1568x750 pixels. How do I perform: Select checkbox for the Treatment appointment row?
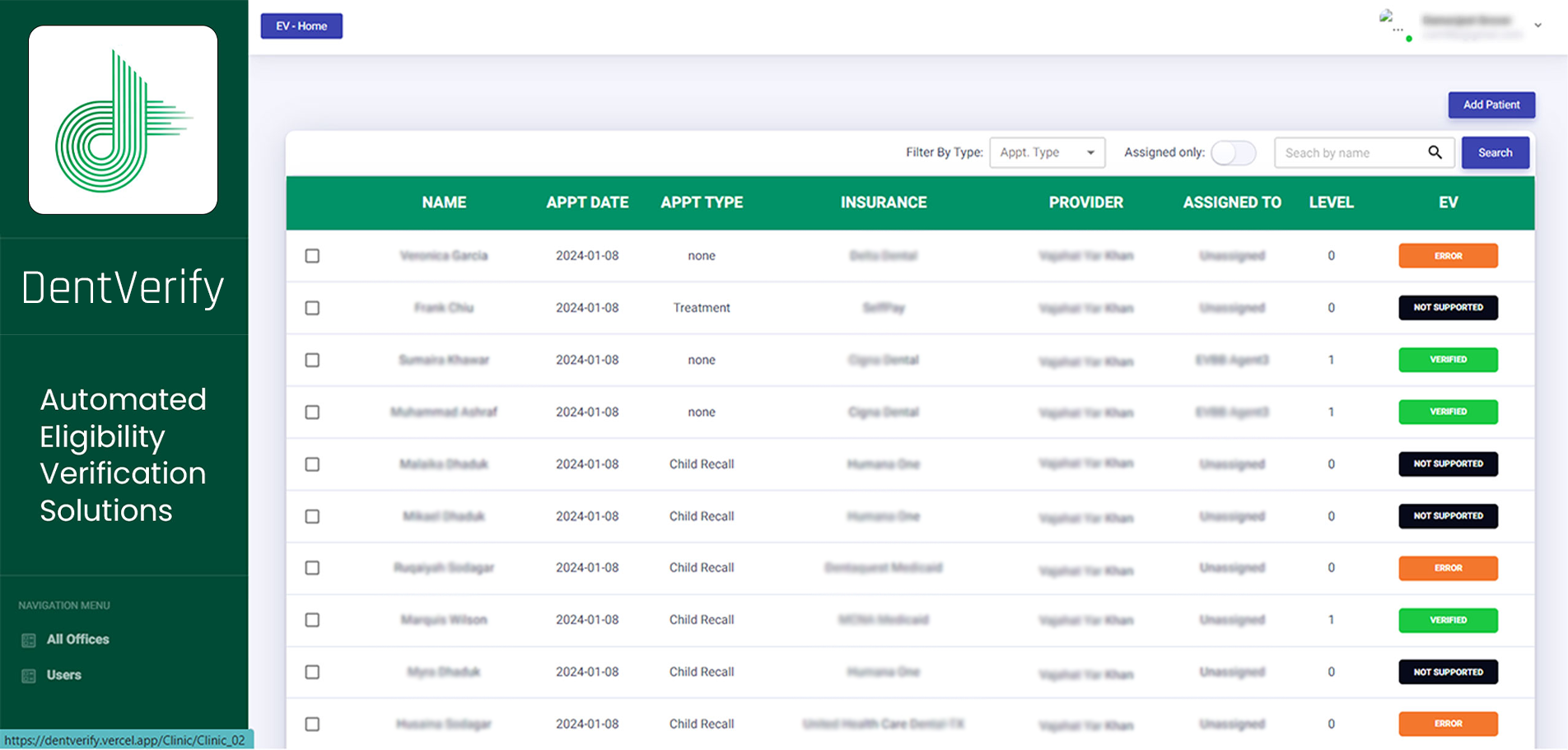pos(312,308)
